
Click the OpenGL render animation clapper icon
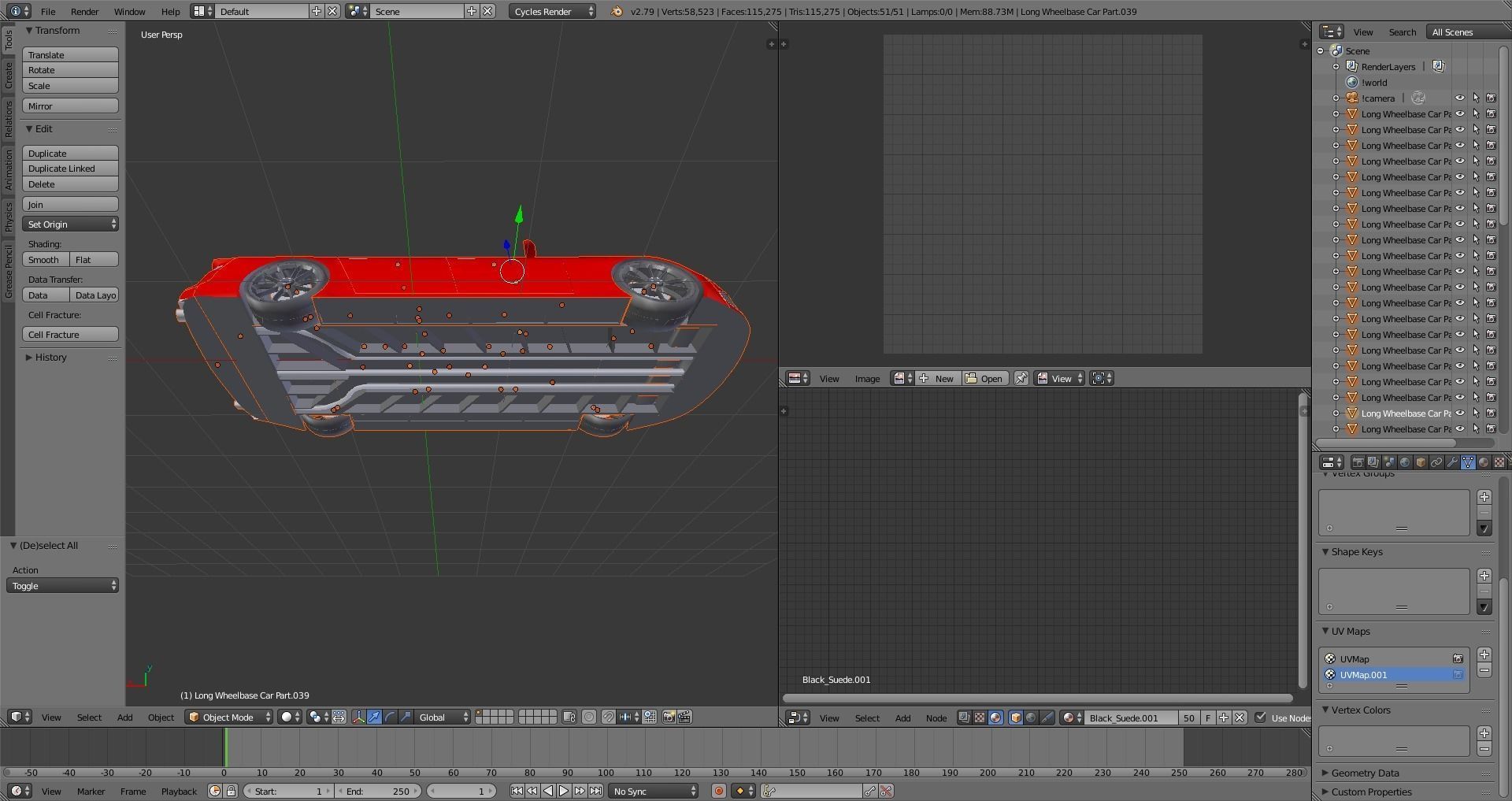[684, 717]
